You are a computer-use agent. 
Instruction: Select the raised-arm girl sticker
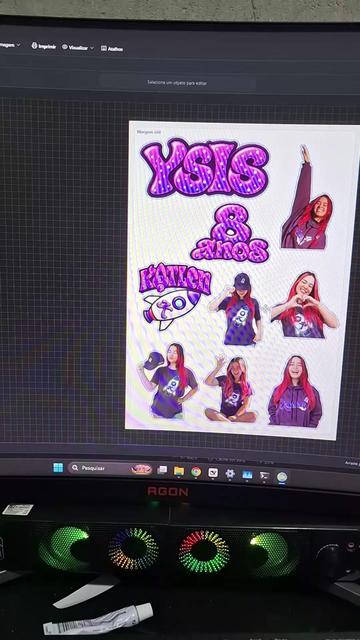point(307,198)
